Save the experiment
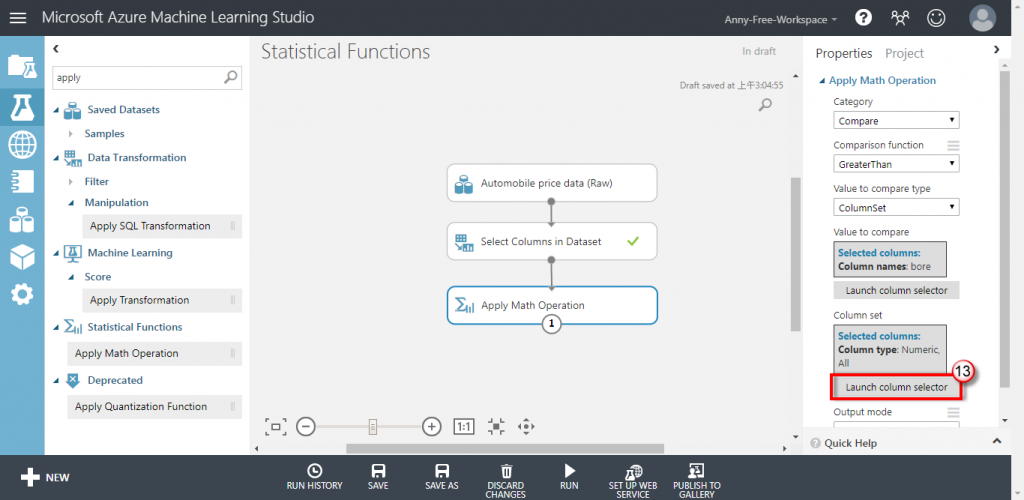This screenshot has height=500, width=1024. (x=378, y=477)
